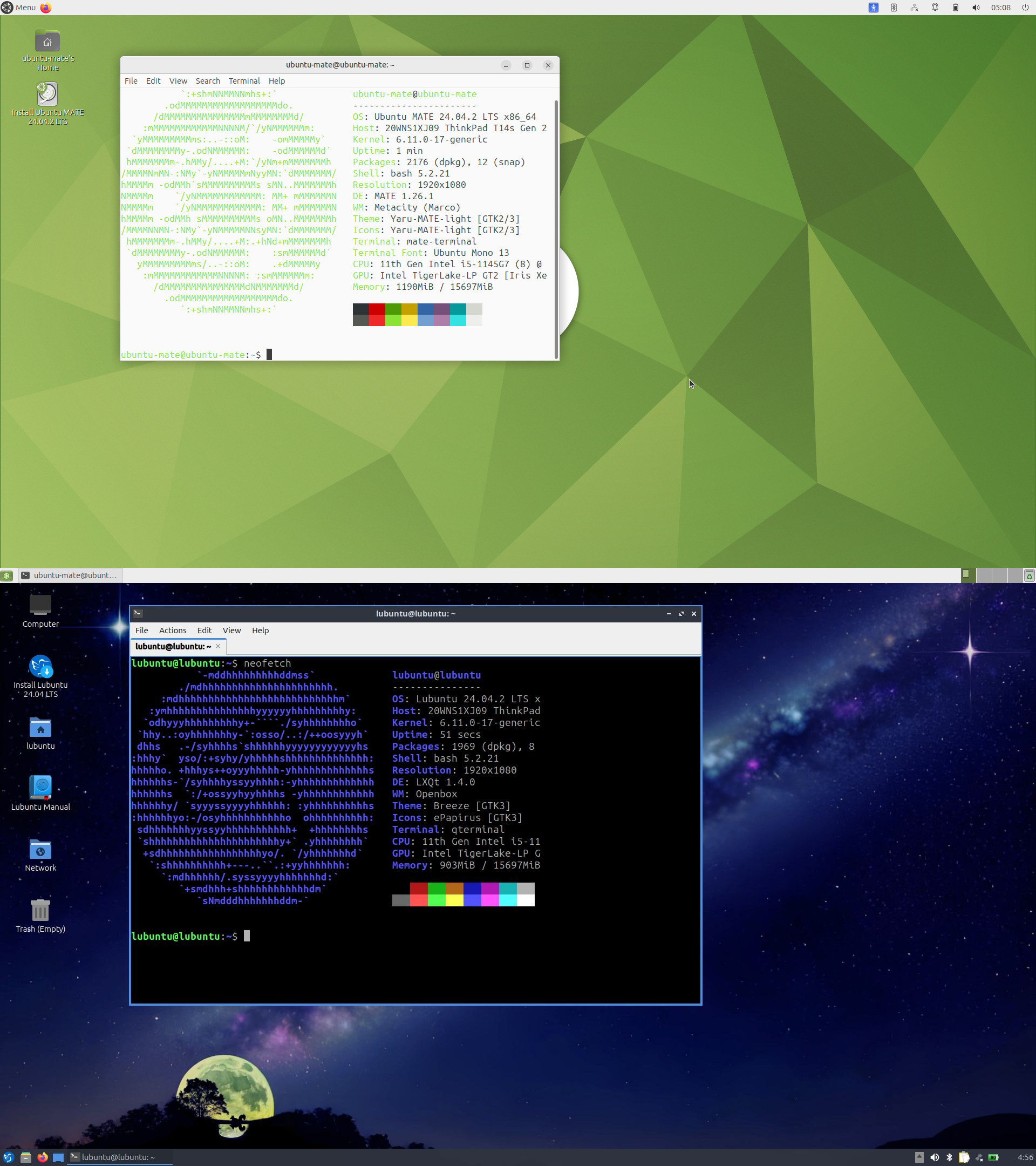Viewport: 1036px width, 1166px height.
Task: Open Trash (Empty) desktop icon
Action: click(x=40, y=916)
